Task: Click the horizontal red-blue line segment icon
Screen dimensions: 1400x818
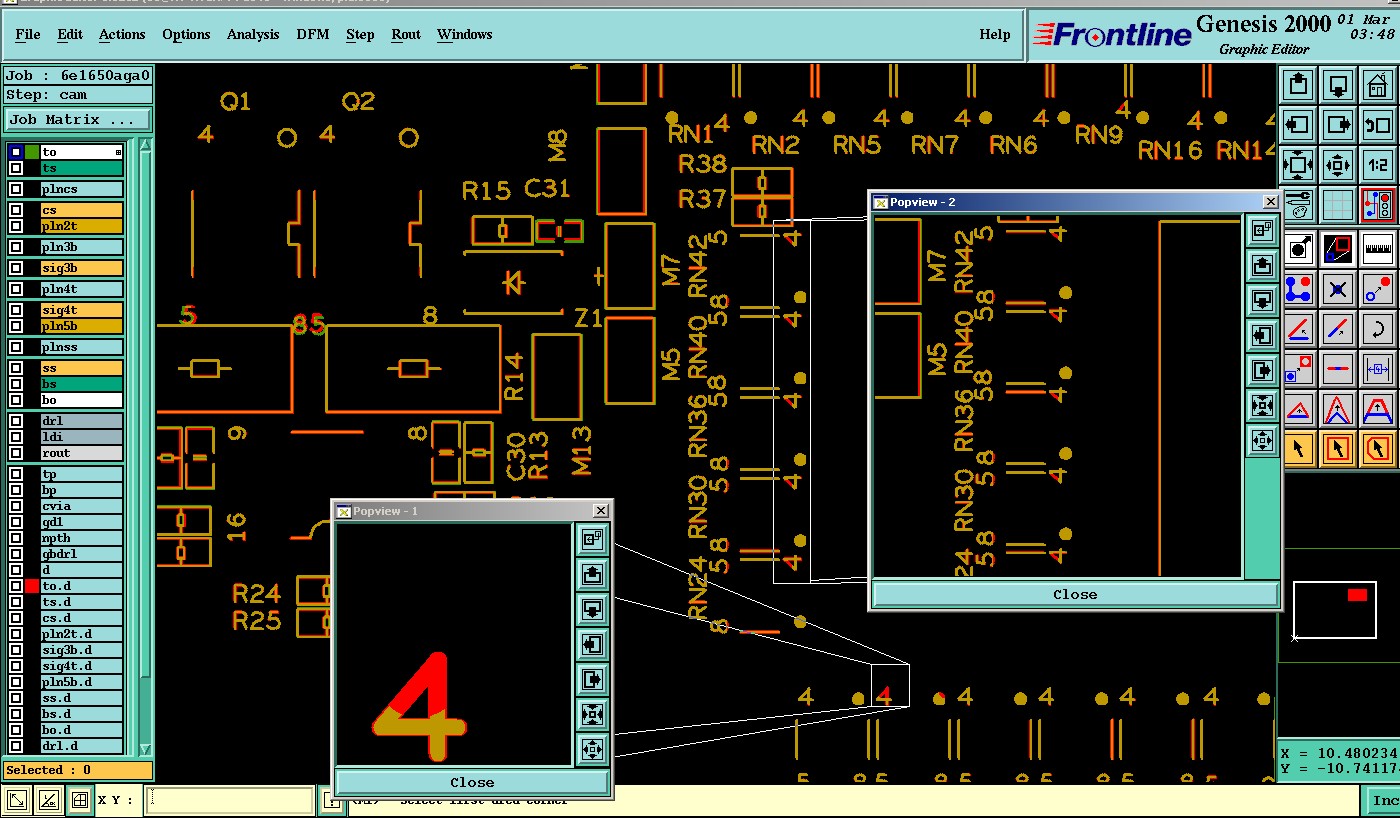Action: click(1338, 369)
